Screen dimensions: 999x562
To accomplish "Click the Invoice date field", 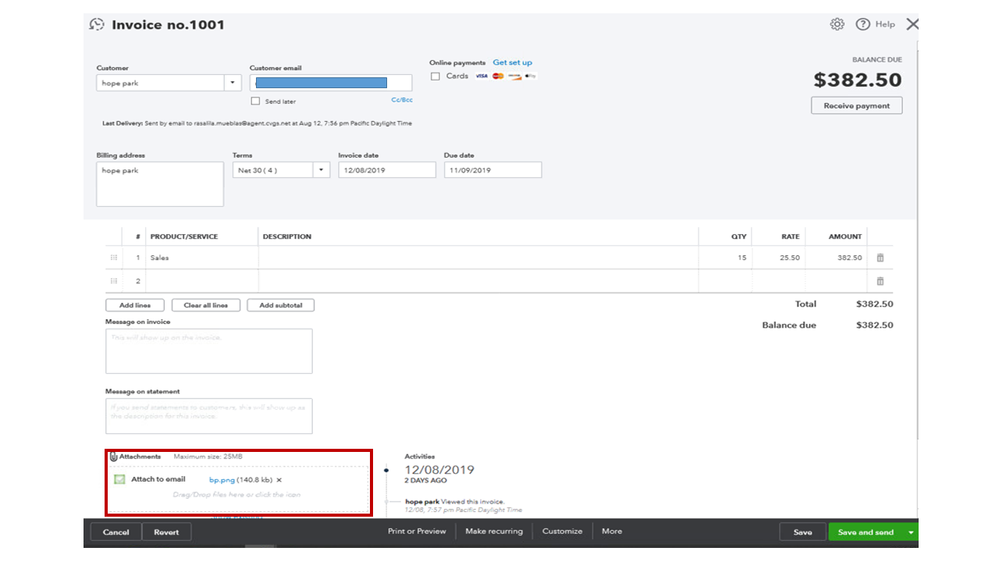I will click(387, 170).
